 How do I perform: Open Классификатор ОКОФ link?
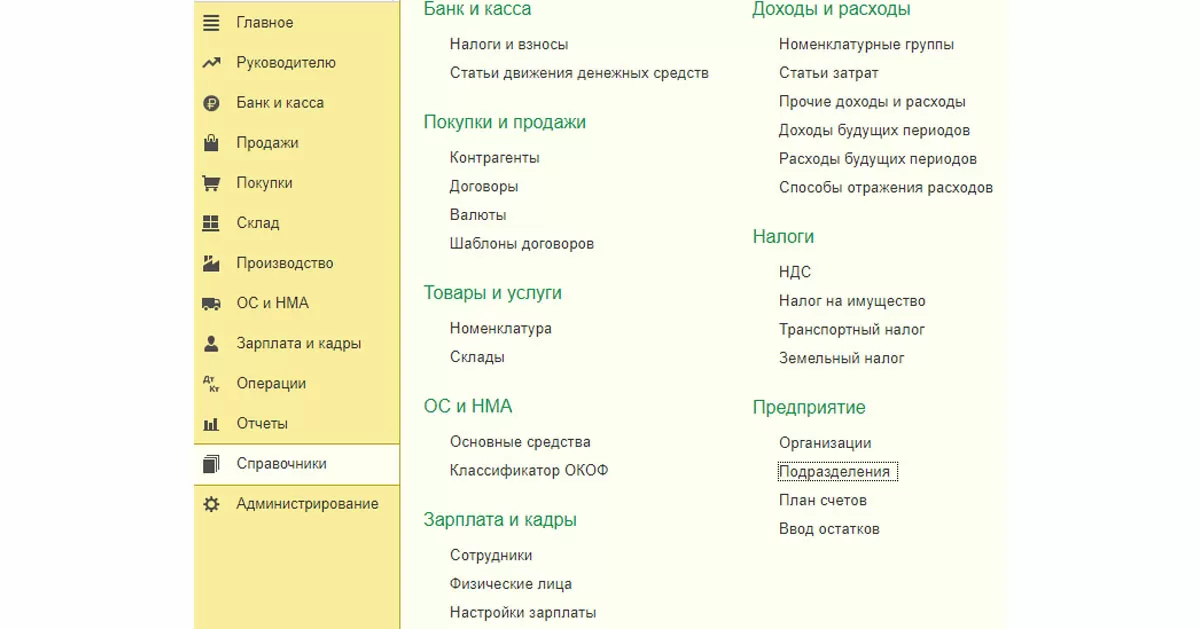tap(529, 471)
